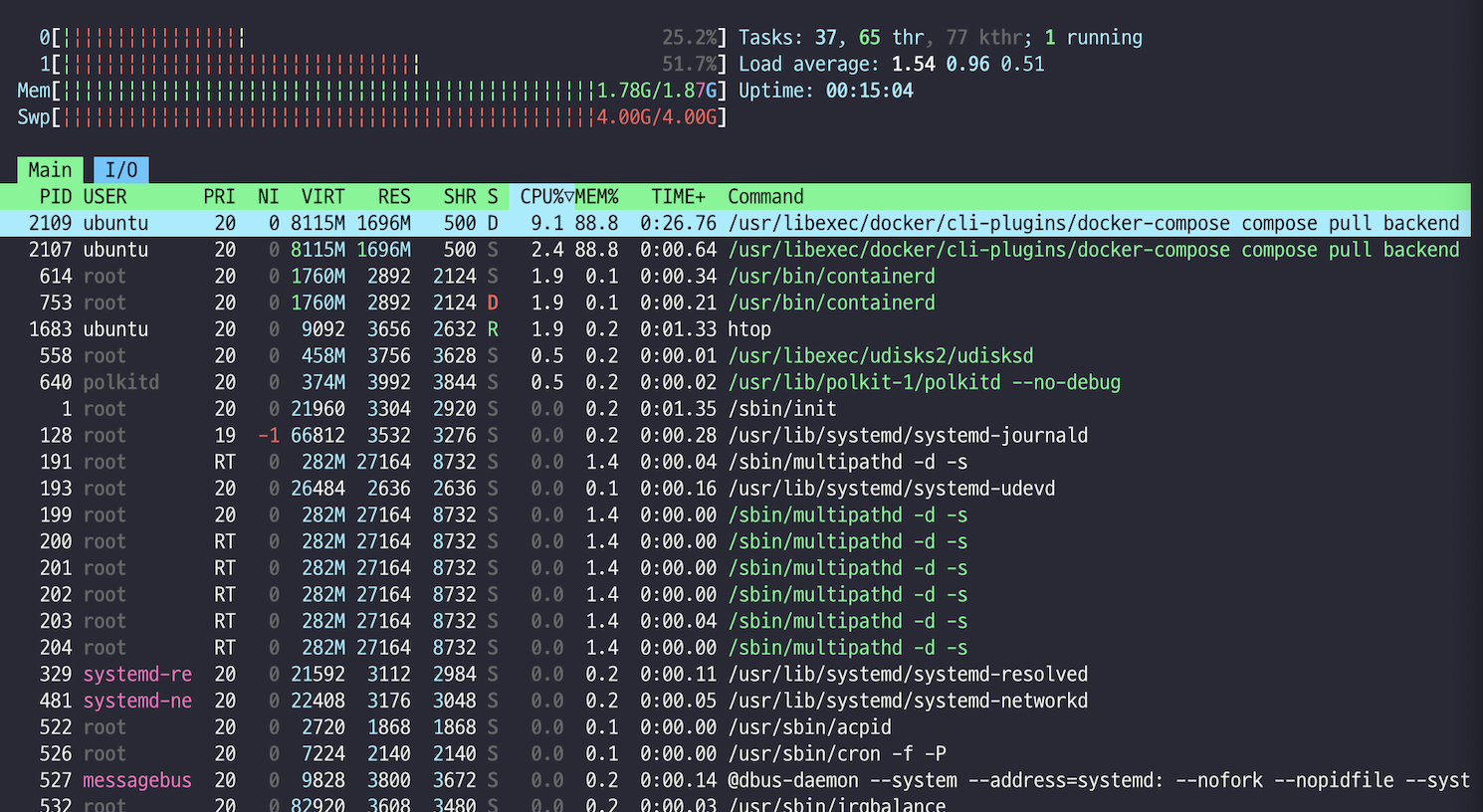Sort processes by the PID column header

point(56,197)
